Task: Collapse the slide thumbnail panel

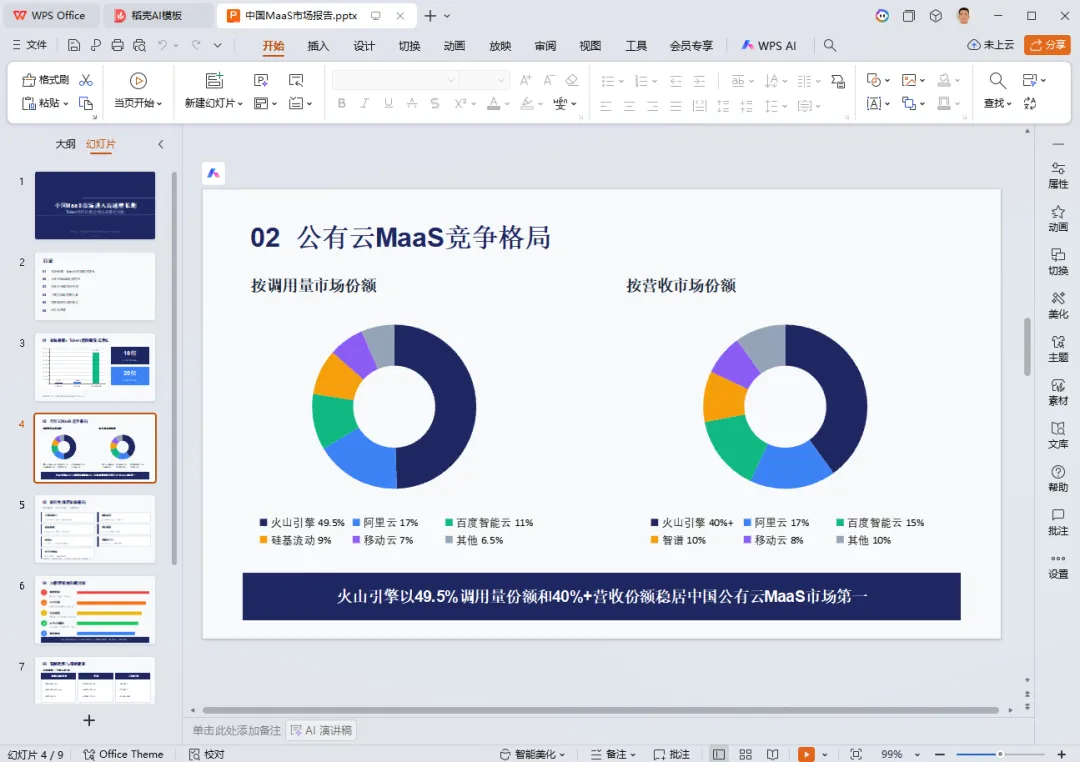Action: click(x=160, y=144)
